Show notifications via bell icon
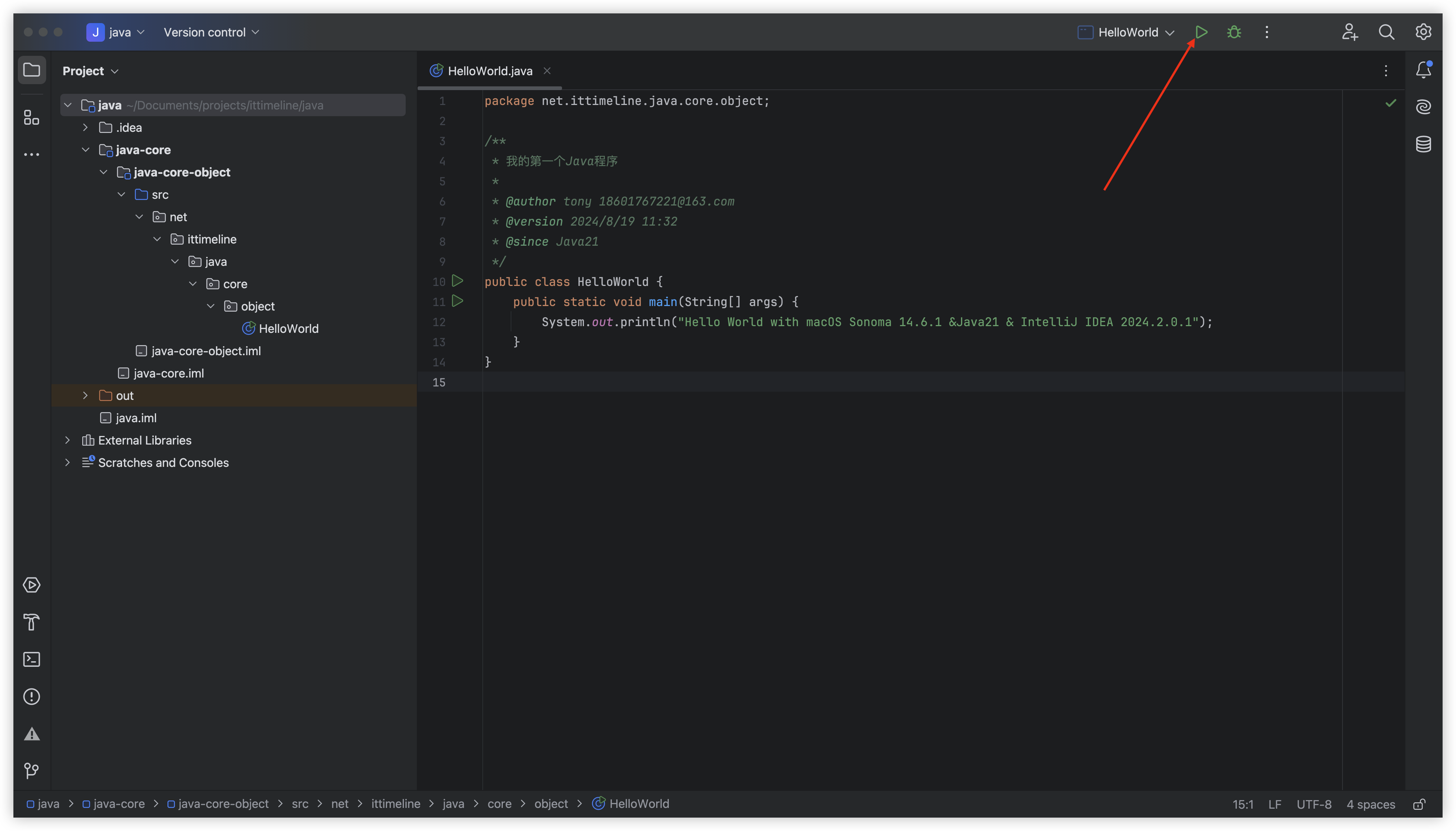This screenshot has height=831, width=1456. pos(1423,70)
